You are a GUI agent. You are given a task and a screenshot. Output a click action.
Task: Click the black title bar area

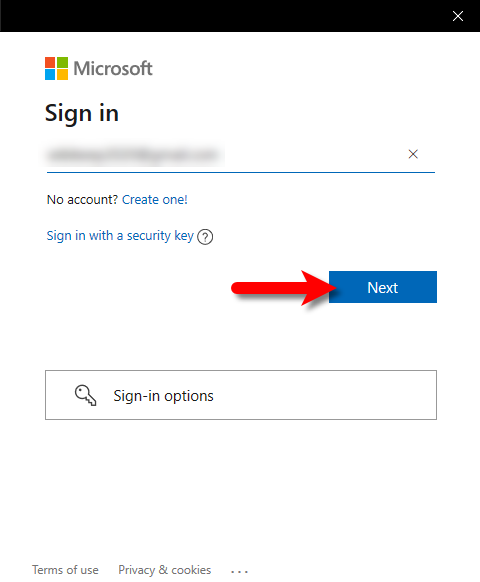[x=223, y=16]
